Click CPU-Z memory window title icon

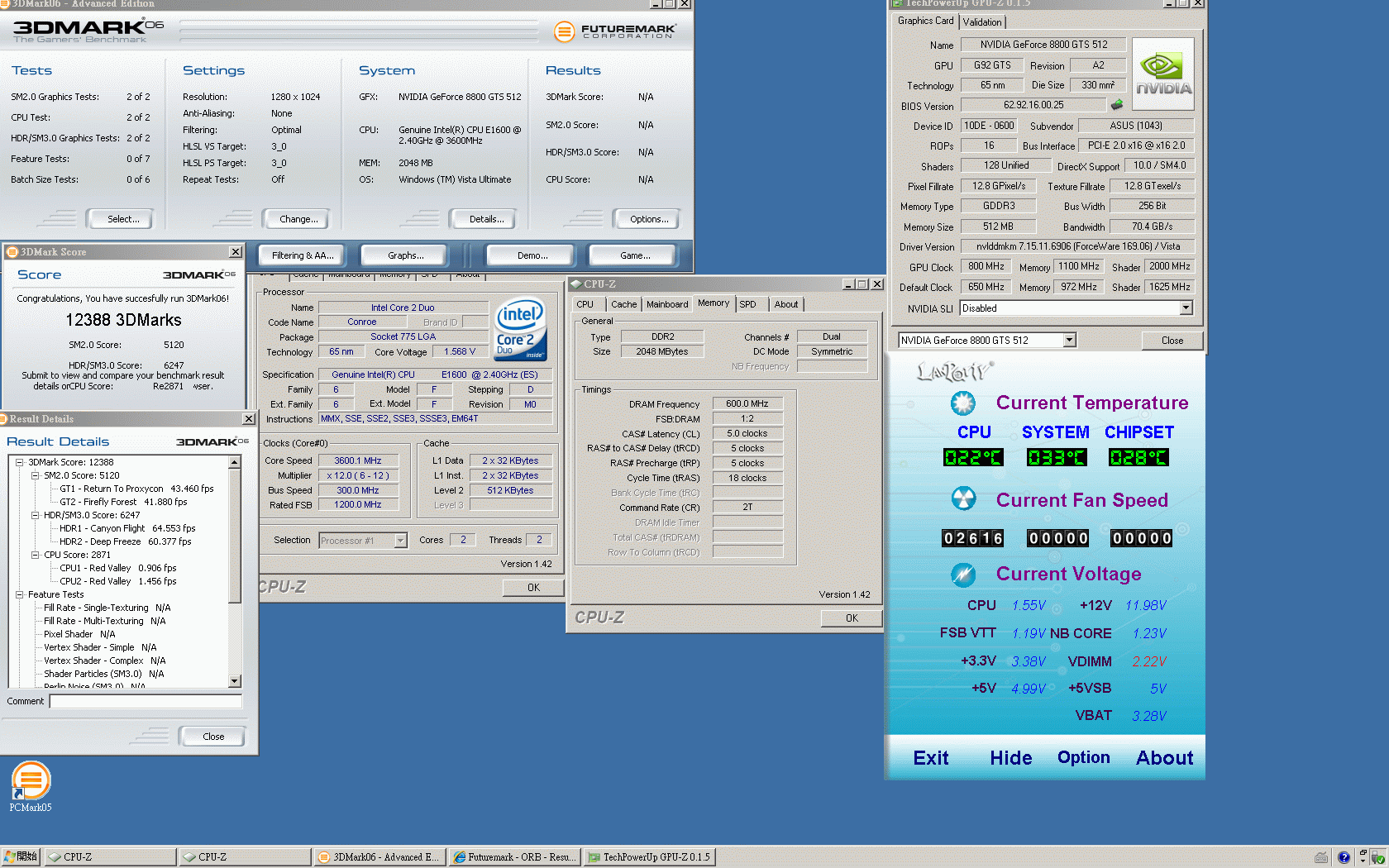coord(575,284)
